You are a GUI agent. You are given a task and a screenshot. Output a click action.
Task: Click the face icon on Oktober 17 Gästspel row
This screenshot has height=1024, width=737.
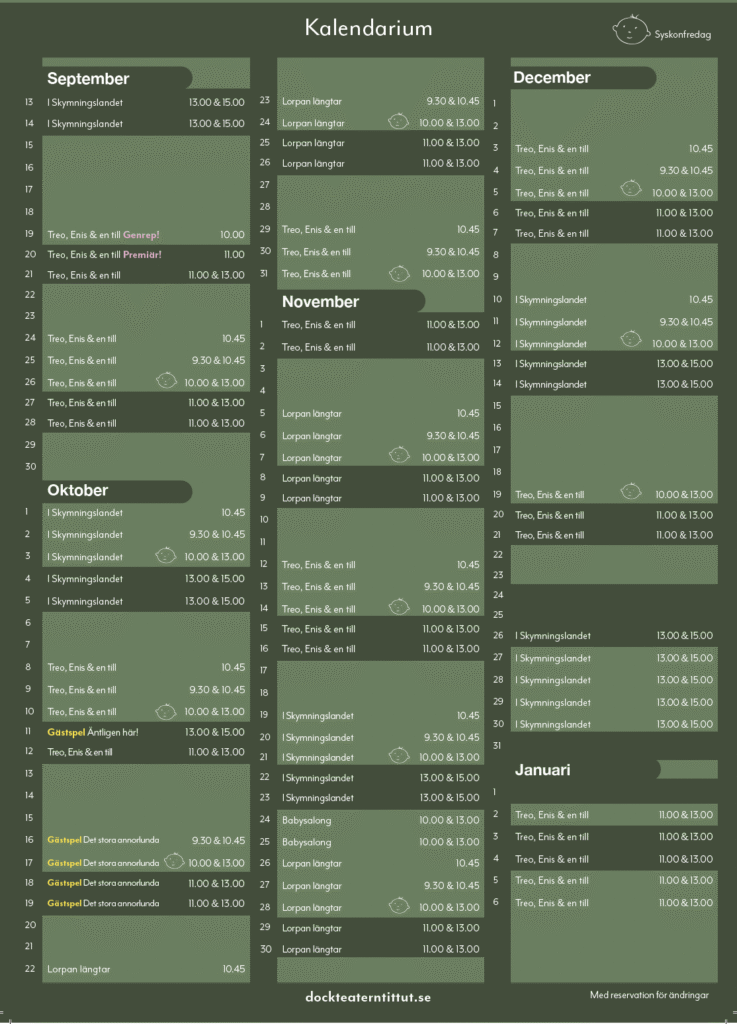[174, 861]
